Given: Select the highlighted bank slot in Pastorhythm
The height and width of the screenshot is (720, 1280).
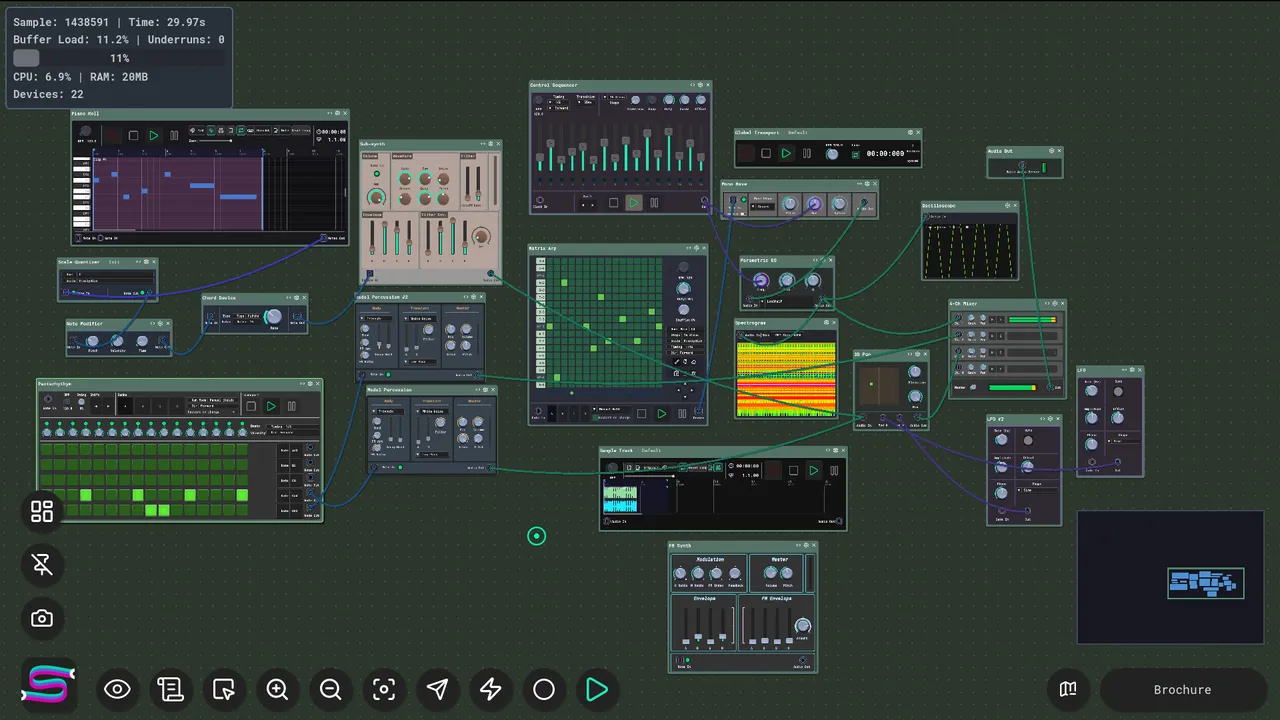Looking at the screenshot, I should pos(125,406).
